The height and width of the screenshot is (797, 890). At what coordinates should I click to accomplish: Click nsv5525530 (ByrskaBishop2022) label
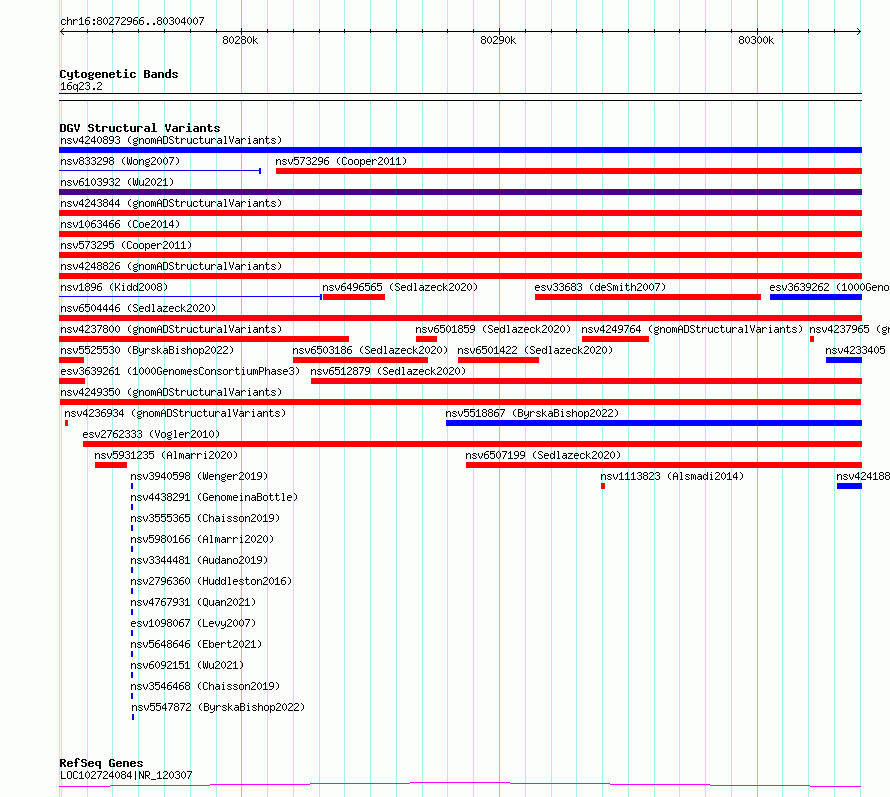click(147, 350)
